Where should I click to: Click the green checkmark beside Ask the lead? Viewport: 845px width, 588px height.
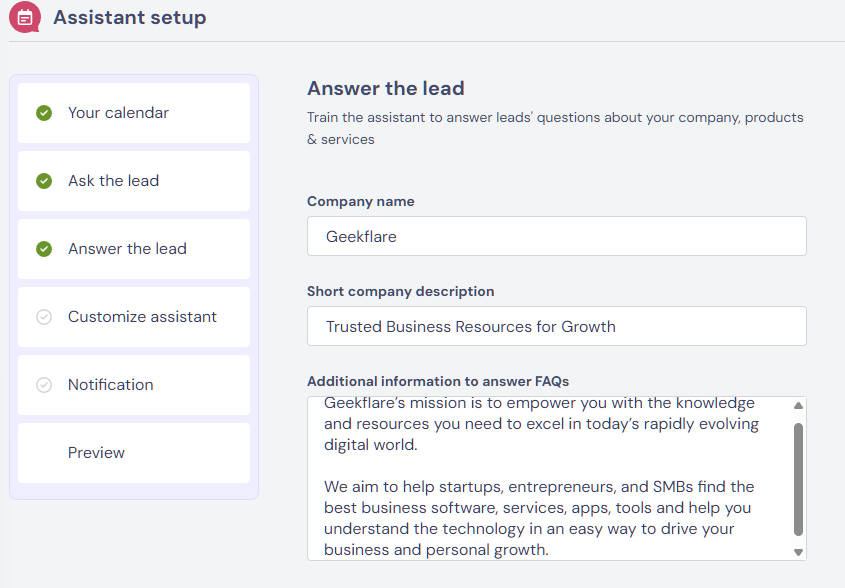(x=44, y=181)
